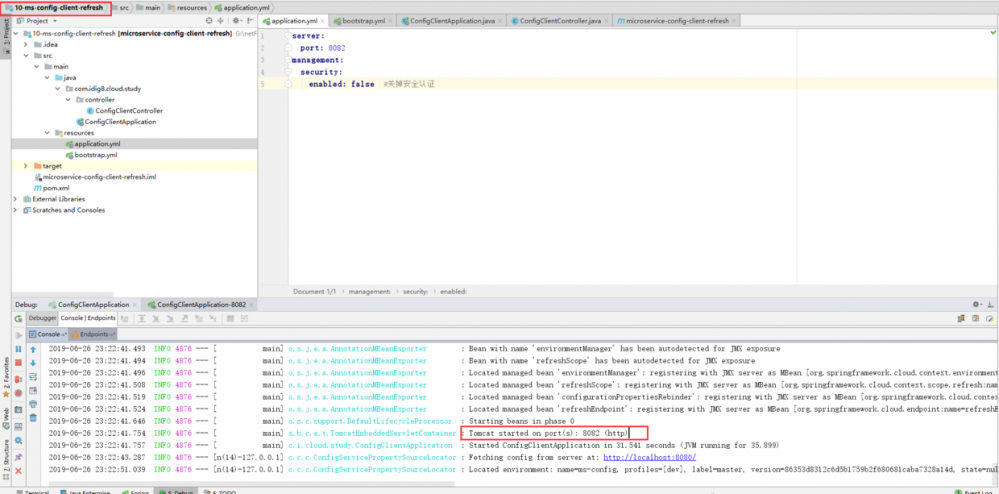Screen dimensions: 999x494
Task: Rerun ConfigClientApplication in Debug panel
Action: pyautogui.click(x=18, y=317)
